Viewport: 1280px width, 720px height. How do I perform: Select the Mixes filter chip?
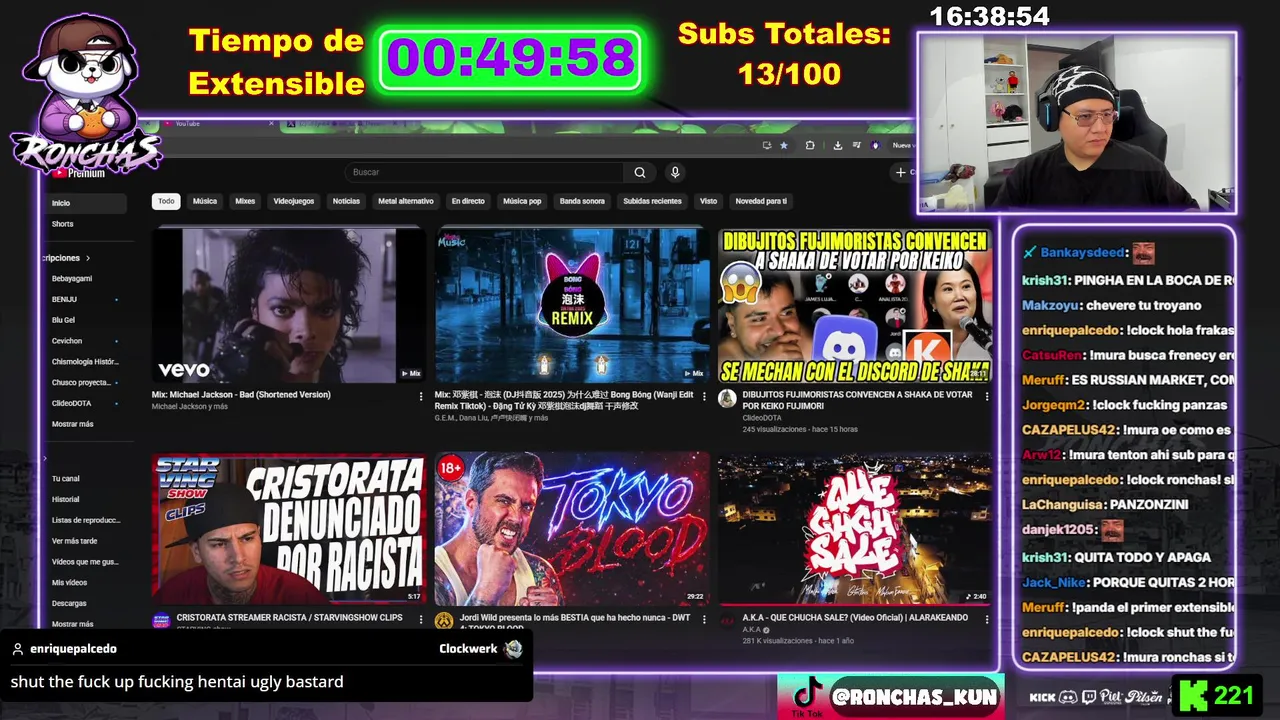pyautogui.click(x=245, y=201)
